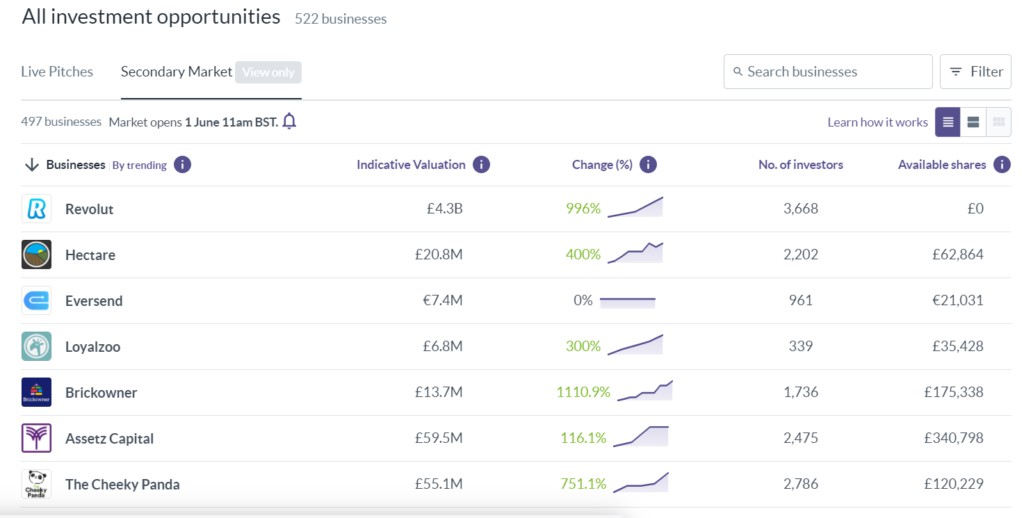Image resolution: width=1024 pixels, height=518 pixels.
Task: Open info icon beside Change (%)
Action: tap(648, 165)
